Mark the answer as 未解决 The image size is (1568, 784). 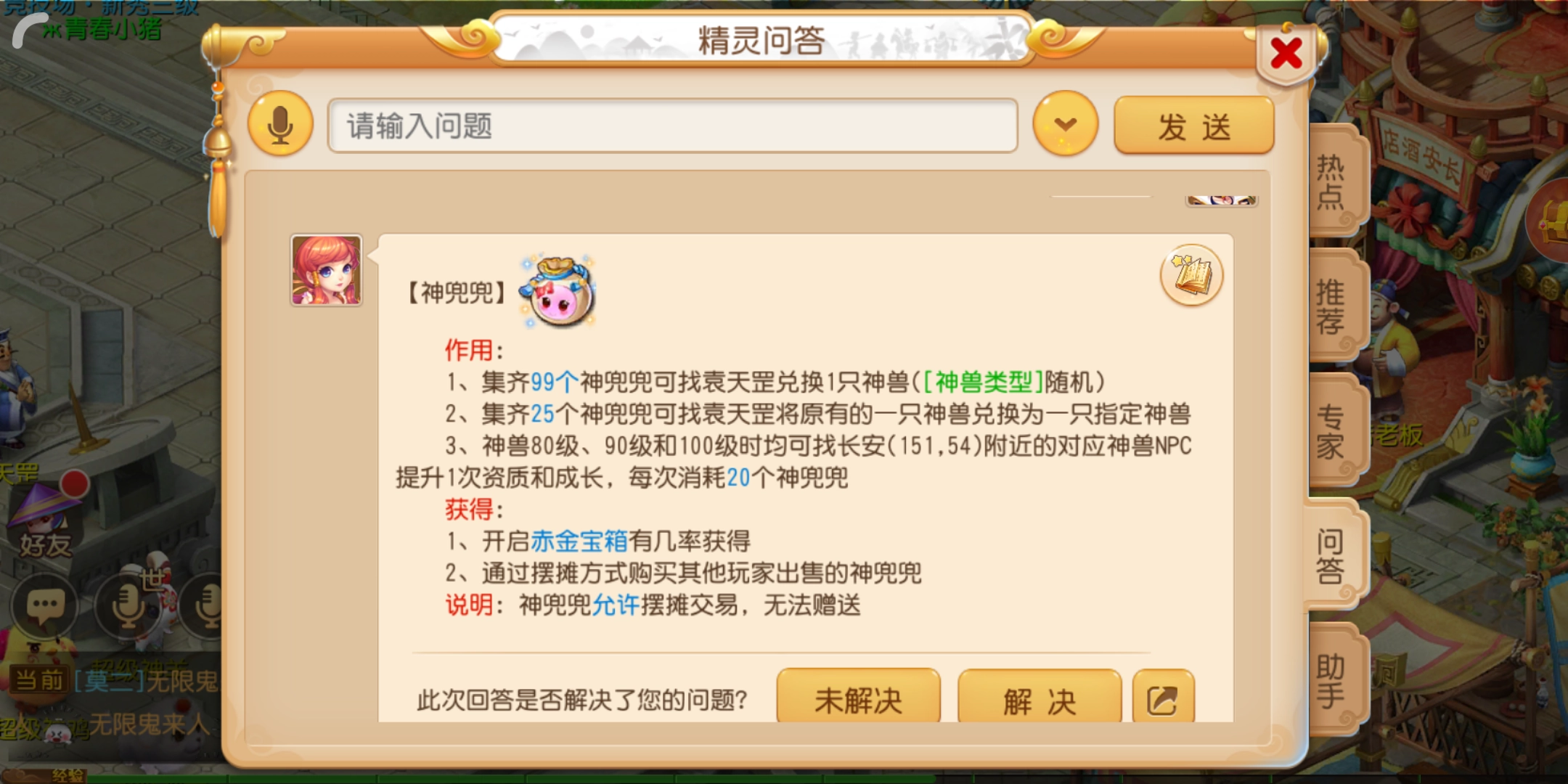tap(858, 698)
